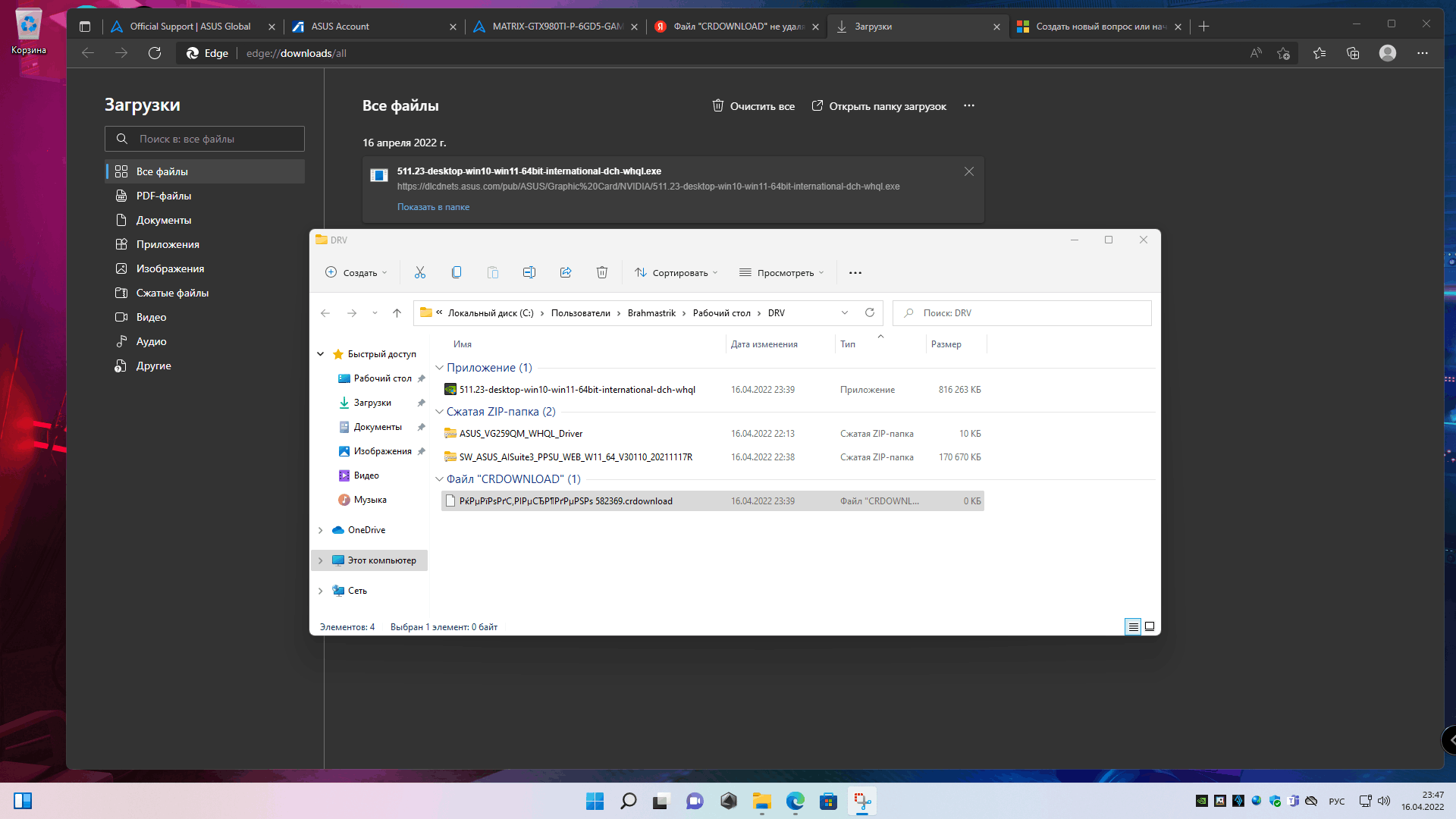Open the Explorer toolbar three-dot overflow menu

(x=855, y=273)
